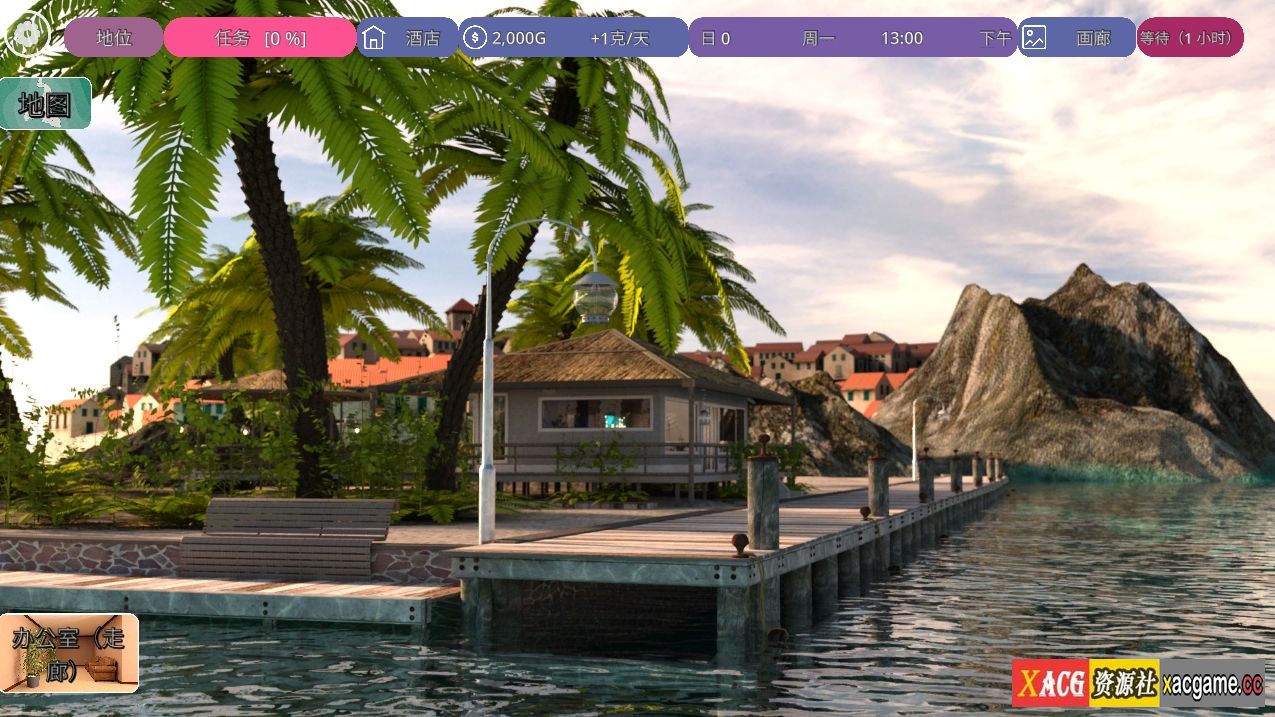Click the 下午 time-of-day label
The width and height of the screenshot is (1275, 717).
coord(996,38)
